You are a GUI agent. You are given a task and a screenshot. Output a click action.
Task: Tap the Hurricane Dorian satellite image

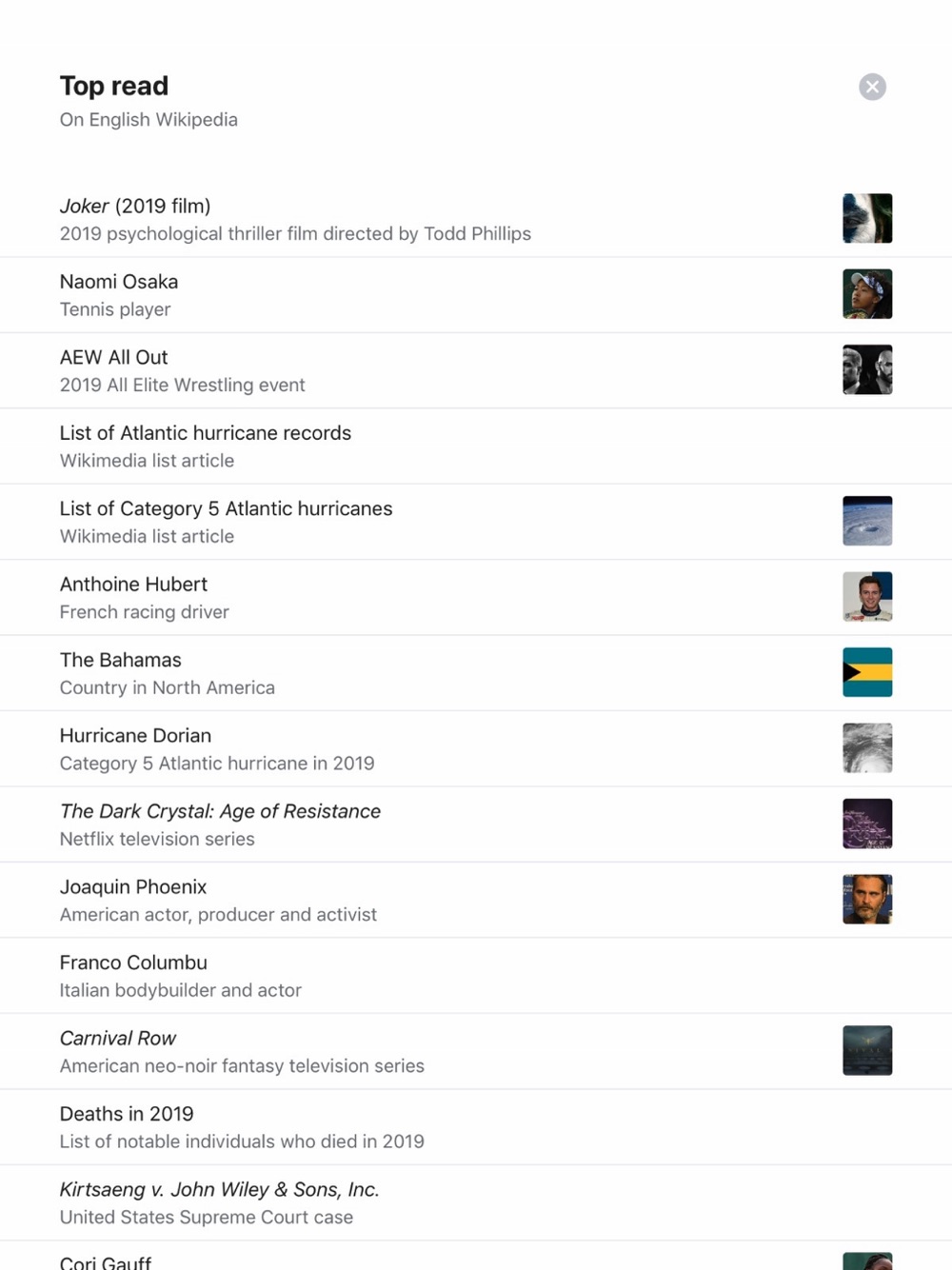click(867, 747)
